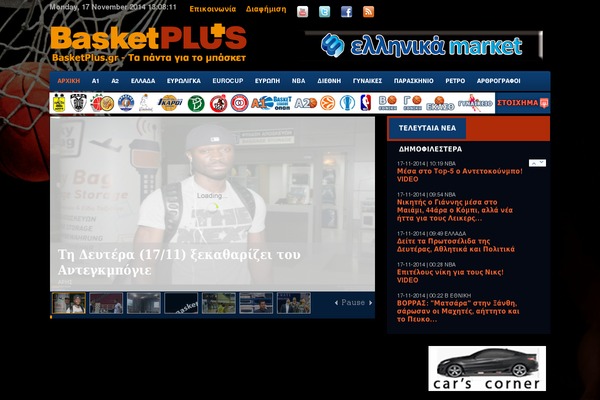Viewport: 600px width, 400px height.
Task: Open the NBA navigation menu item
Action: coord(298,81)
